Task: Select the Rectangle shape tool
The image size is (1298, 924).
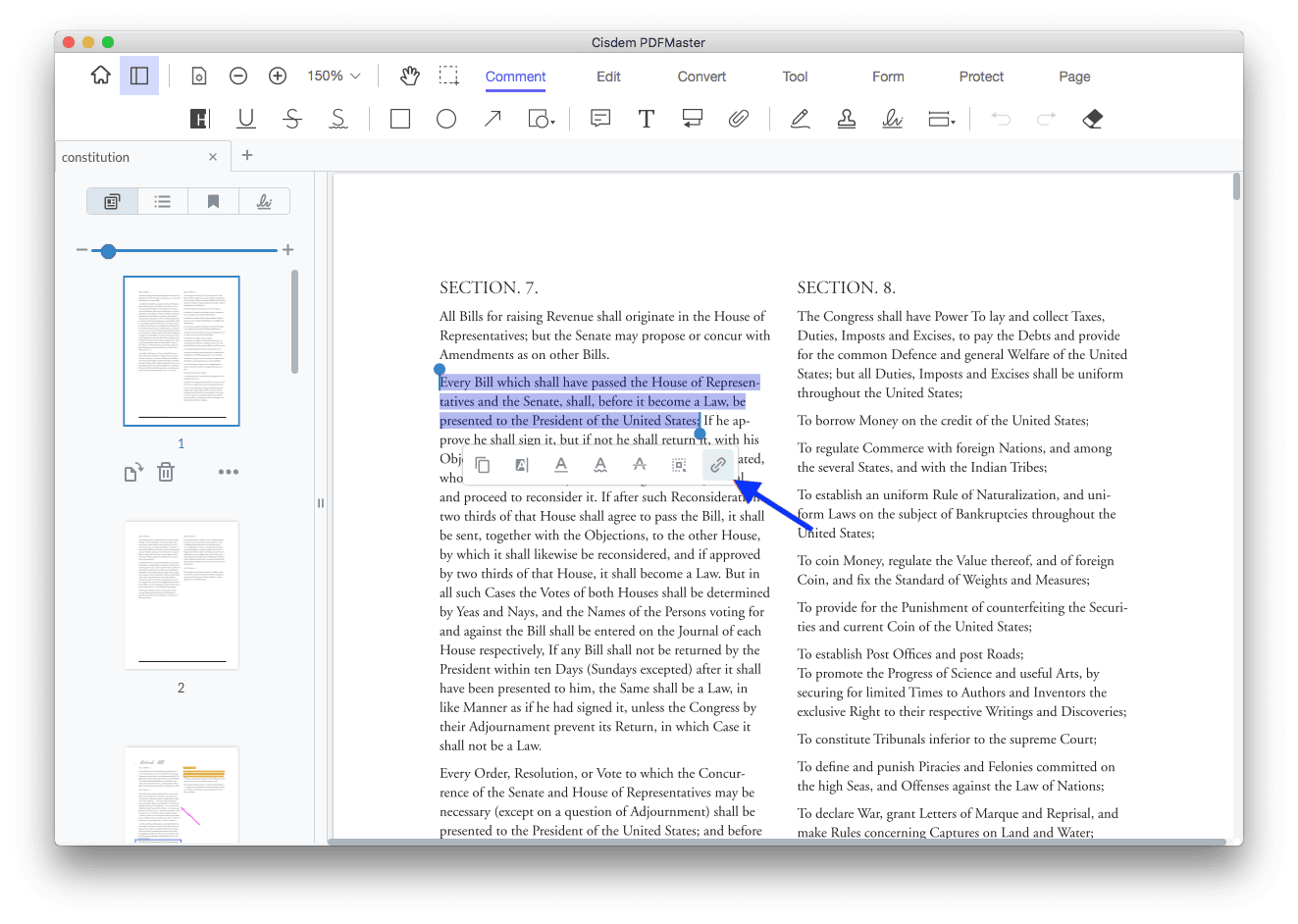Action: point(400,119)
